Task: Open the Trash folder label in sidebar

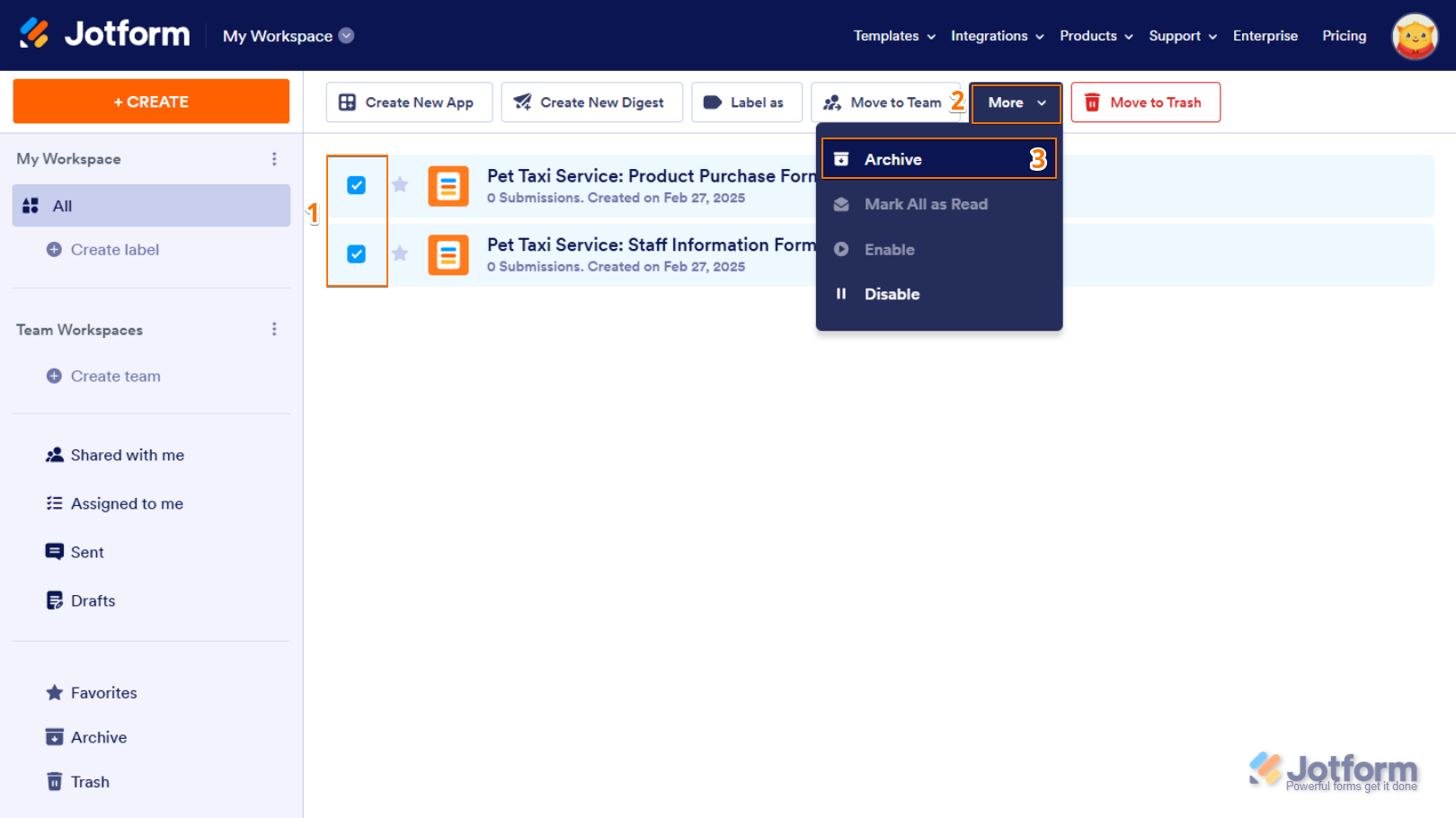Action: tap(90, 782)
